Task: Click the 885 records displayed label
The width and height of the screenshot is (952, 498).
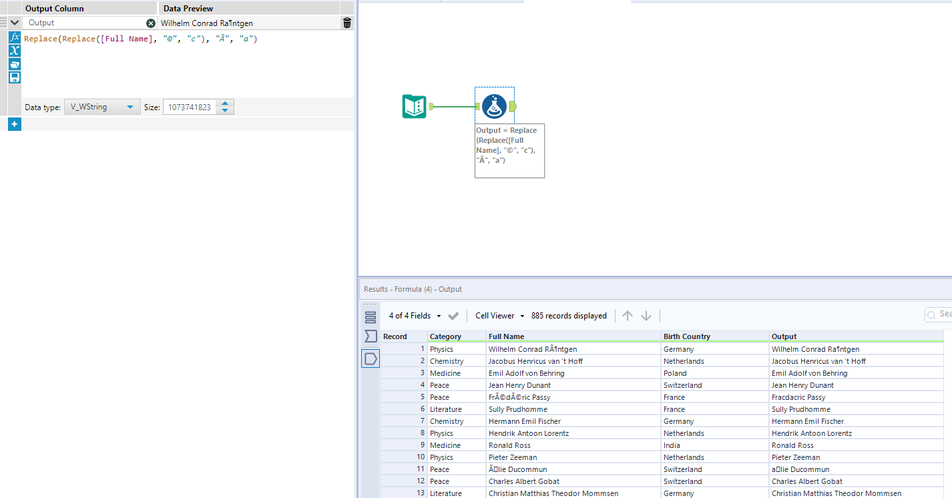Action: 568,316
